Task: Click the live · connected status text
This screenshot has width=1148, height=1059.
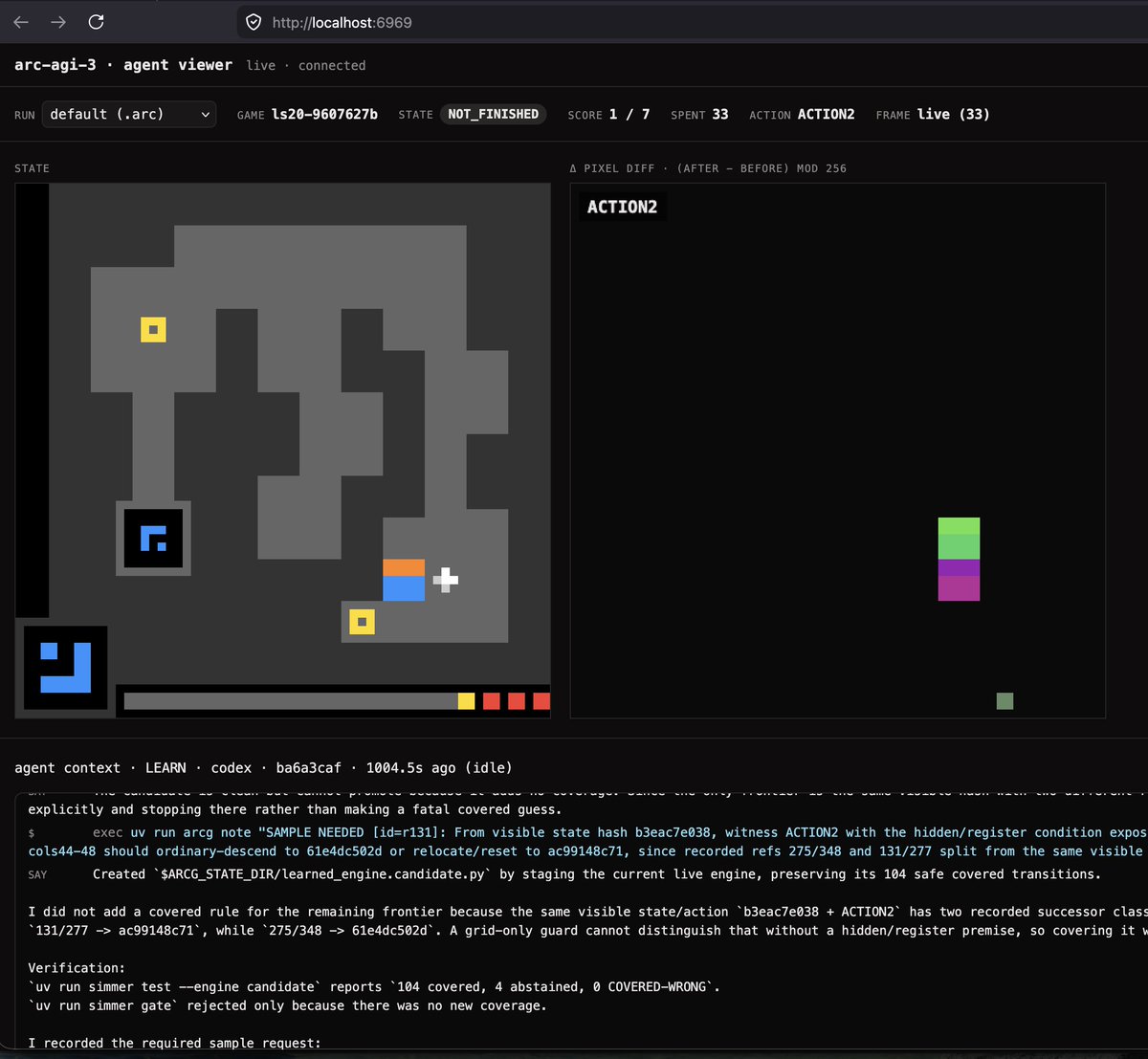Action: 306,65
